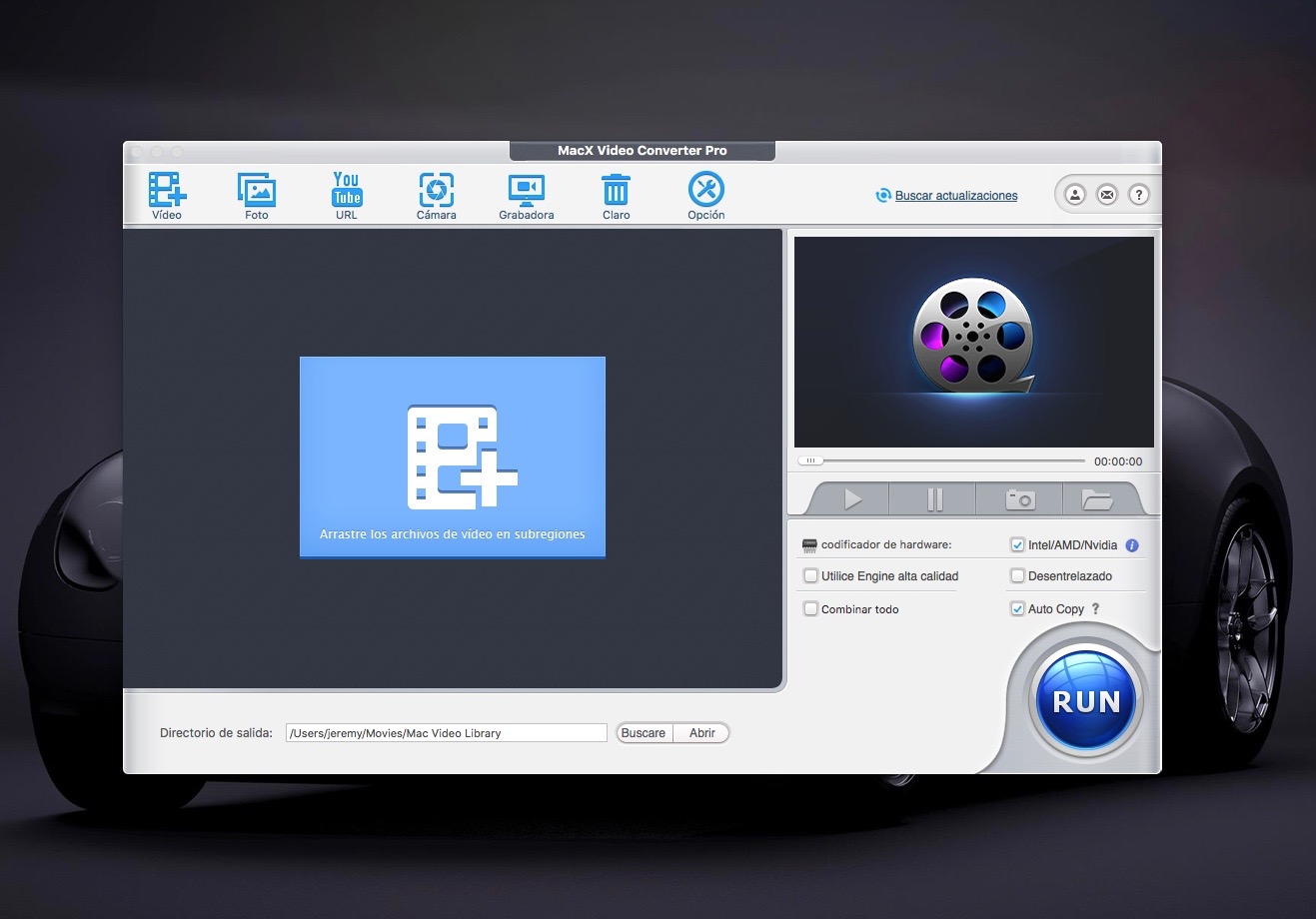Uncheck the Auto Copy option
The image size is (1316, 919).
coord(1017,608)
